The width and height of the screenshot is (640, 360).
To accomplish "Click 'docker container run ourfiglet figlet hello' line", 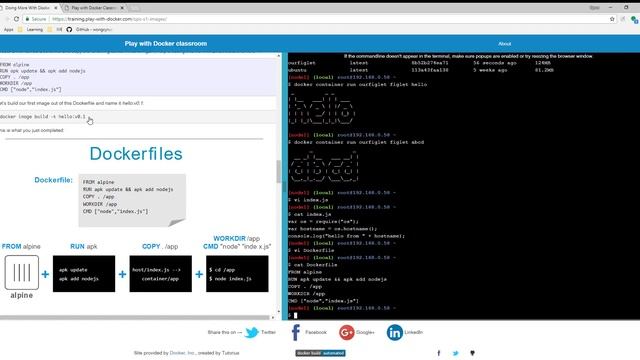I will pos(358,84).
